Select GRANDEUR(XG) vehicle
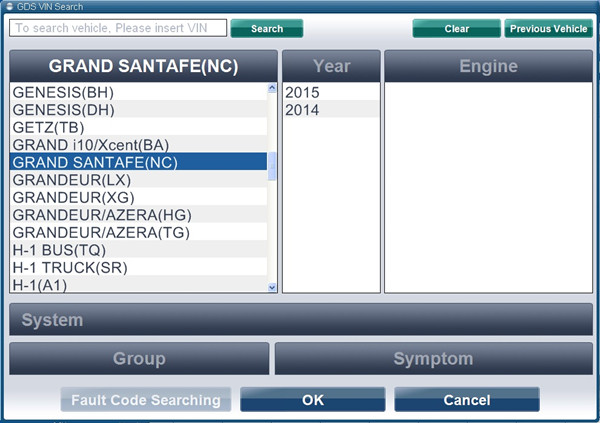The width and height of the screenshot is (600, 423). pyautogui.click(x=139, y=197)
